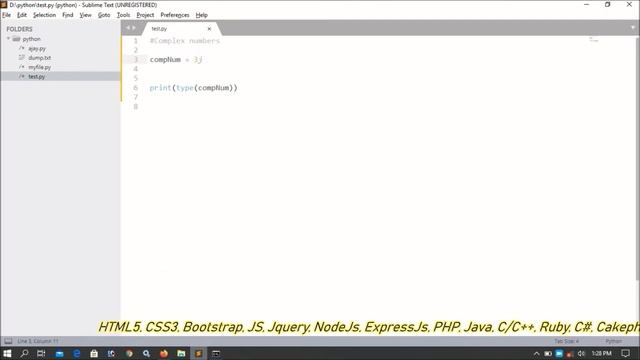Launch Firefox from taskbar
This screenshot has height=360, width=640.
point(164,353)
